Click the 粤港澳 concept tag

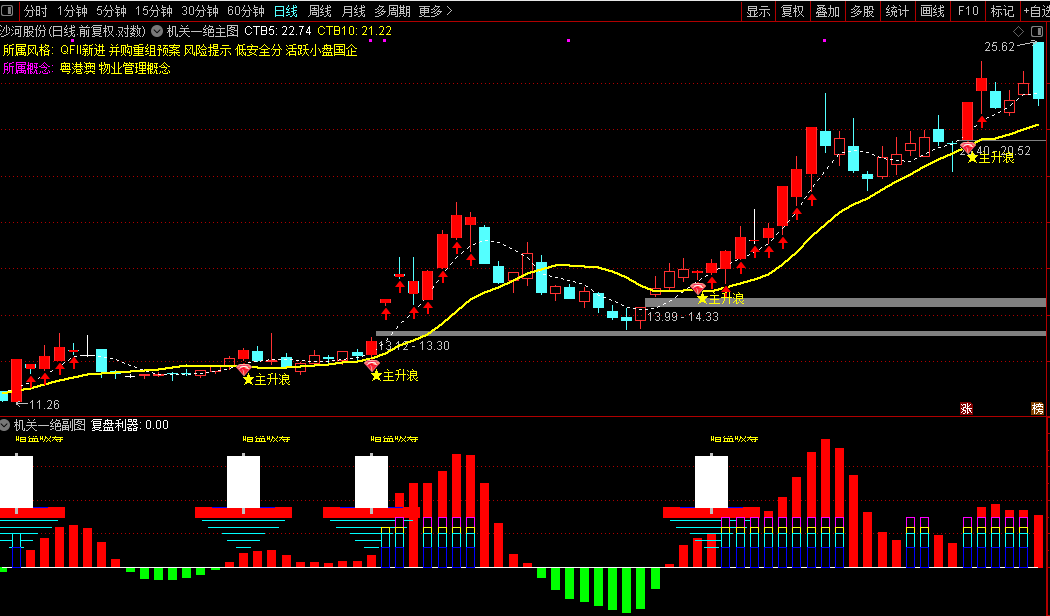[x=78, y=68]
